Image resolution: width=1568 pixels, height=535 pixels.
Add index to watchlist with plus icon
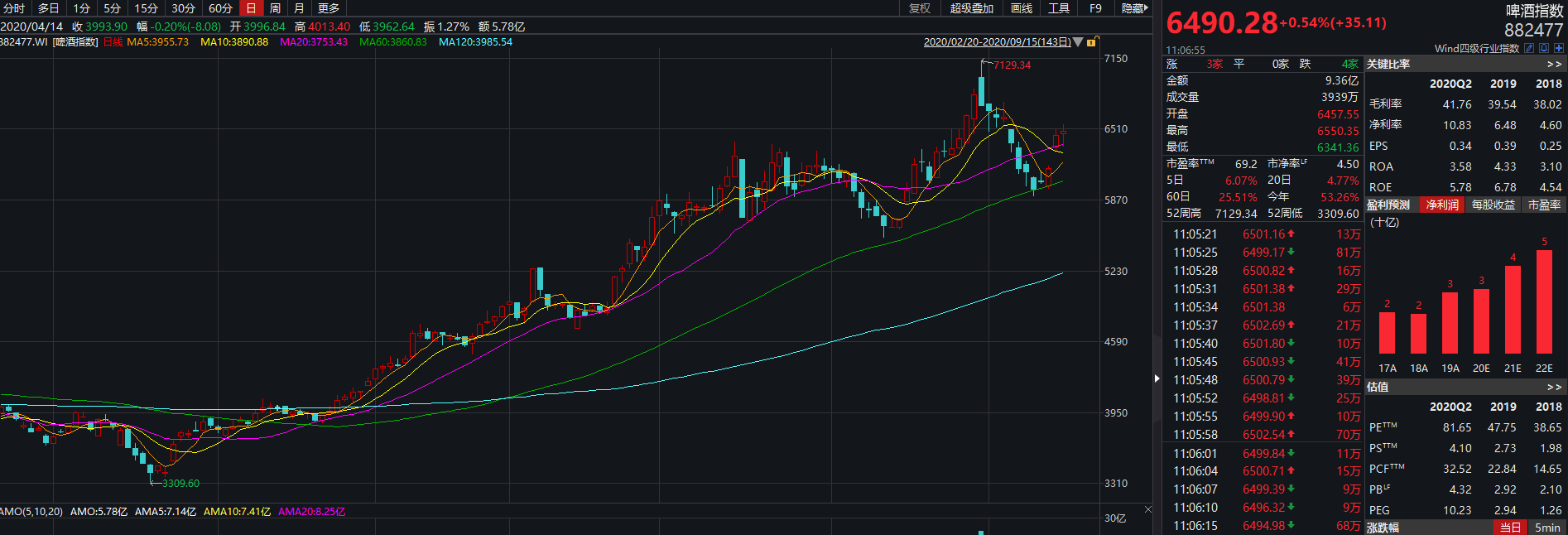click(1559, 48)
